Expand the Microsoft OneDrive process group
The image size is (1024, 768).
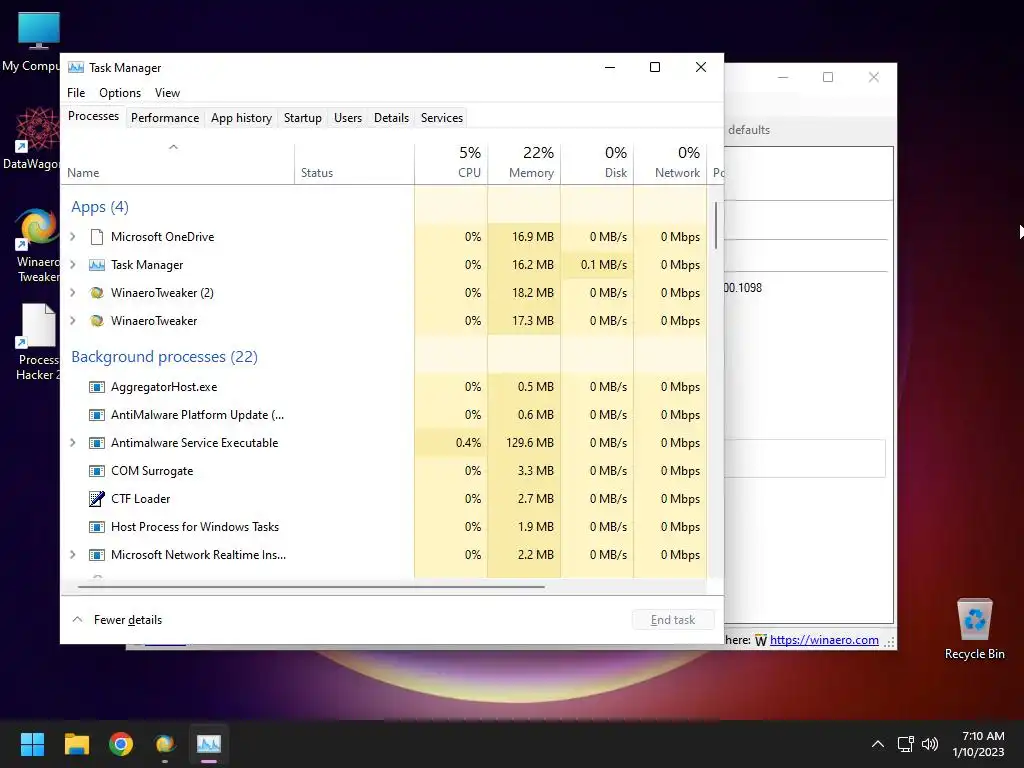[x=73, y=236]
